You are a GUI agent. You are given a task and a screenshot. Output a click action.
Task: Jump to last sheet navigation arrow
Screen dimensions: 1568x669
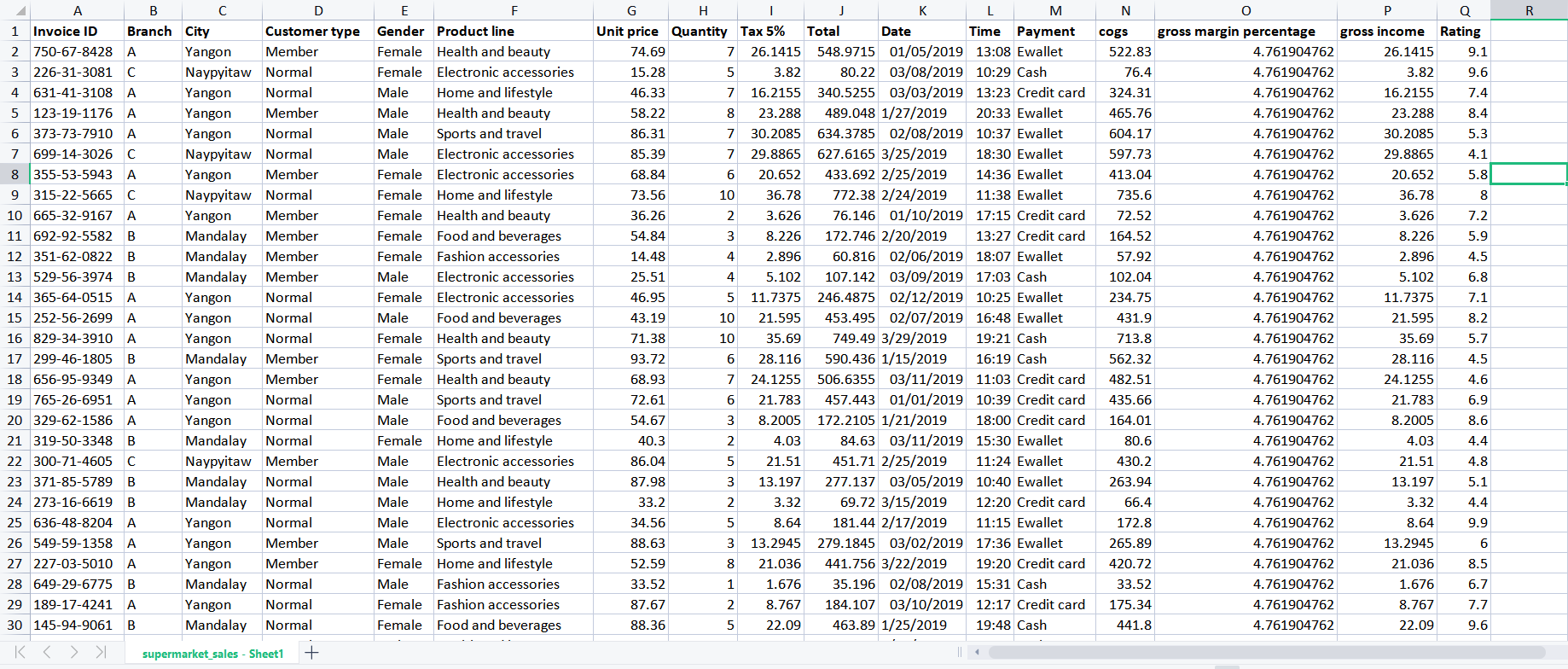pos(101,652)
